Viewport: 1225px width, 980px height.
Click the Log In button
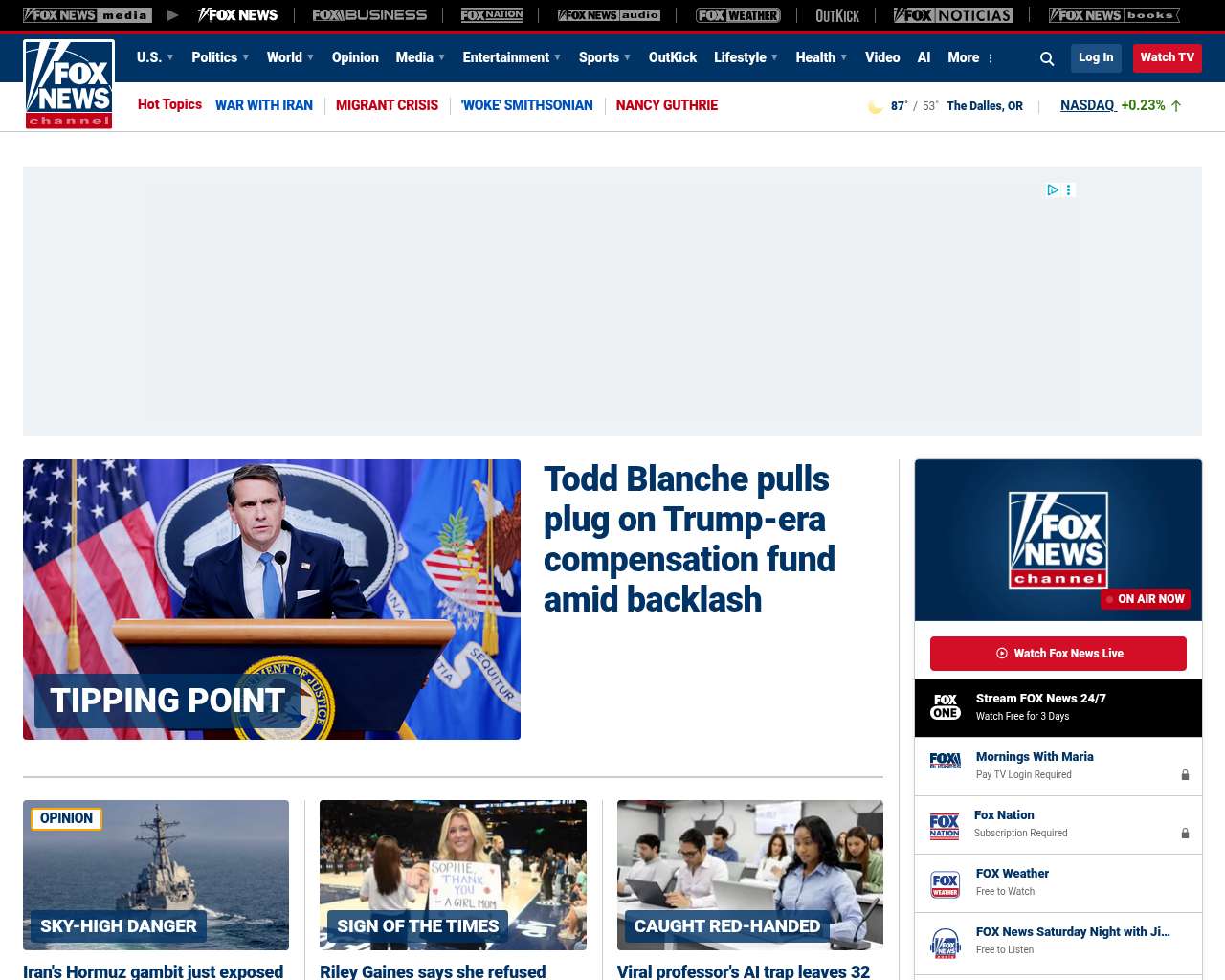pos(1096,57)
